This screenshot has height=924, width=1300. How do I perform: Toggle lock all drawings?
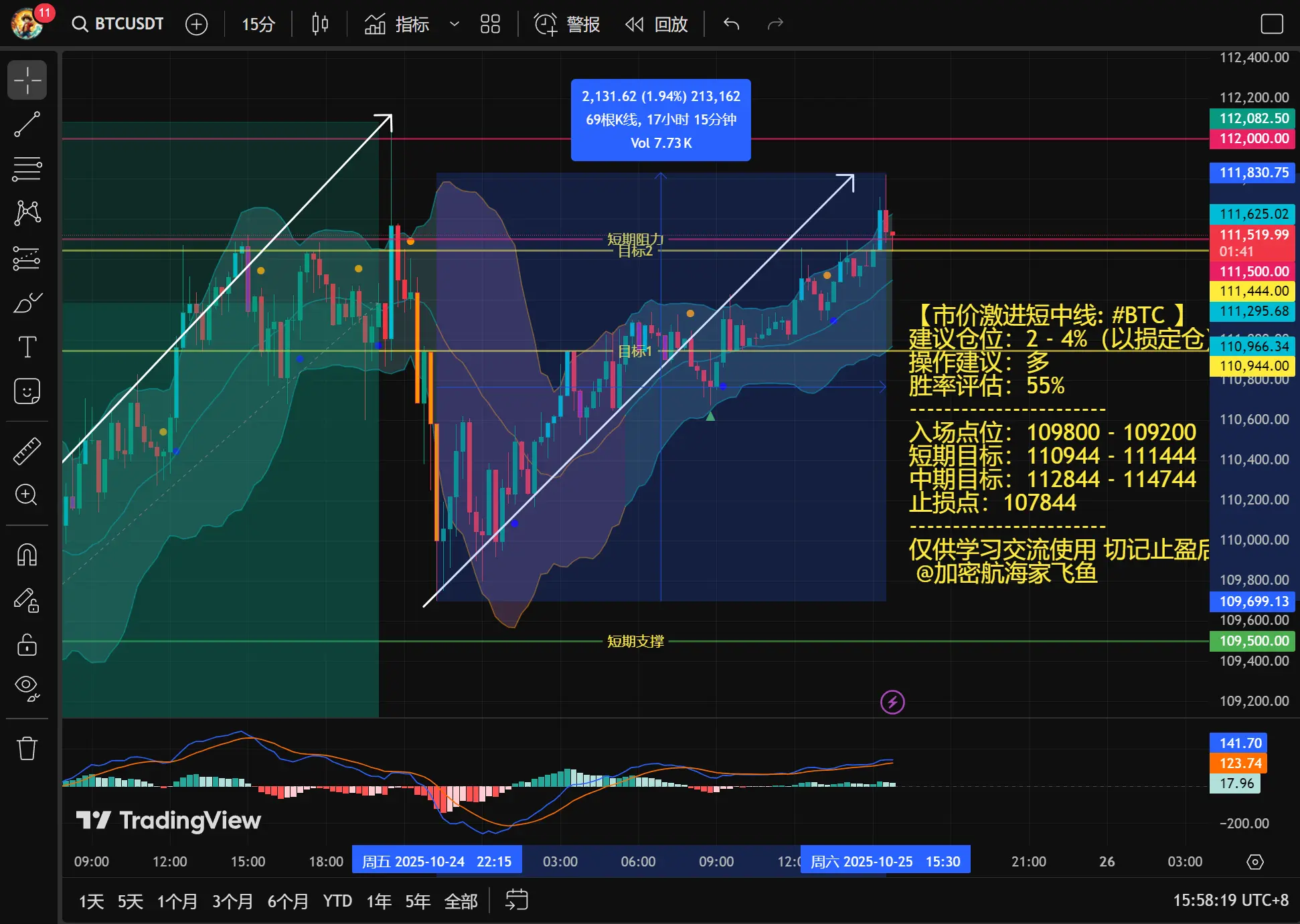(27, 644)
